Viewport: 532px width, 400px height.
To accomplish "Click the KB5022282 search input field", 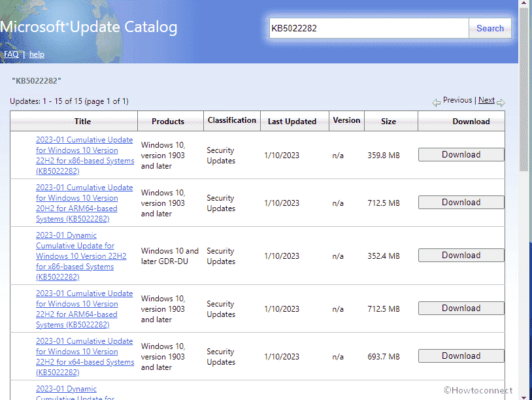I will 369,28.
